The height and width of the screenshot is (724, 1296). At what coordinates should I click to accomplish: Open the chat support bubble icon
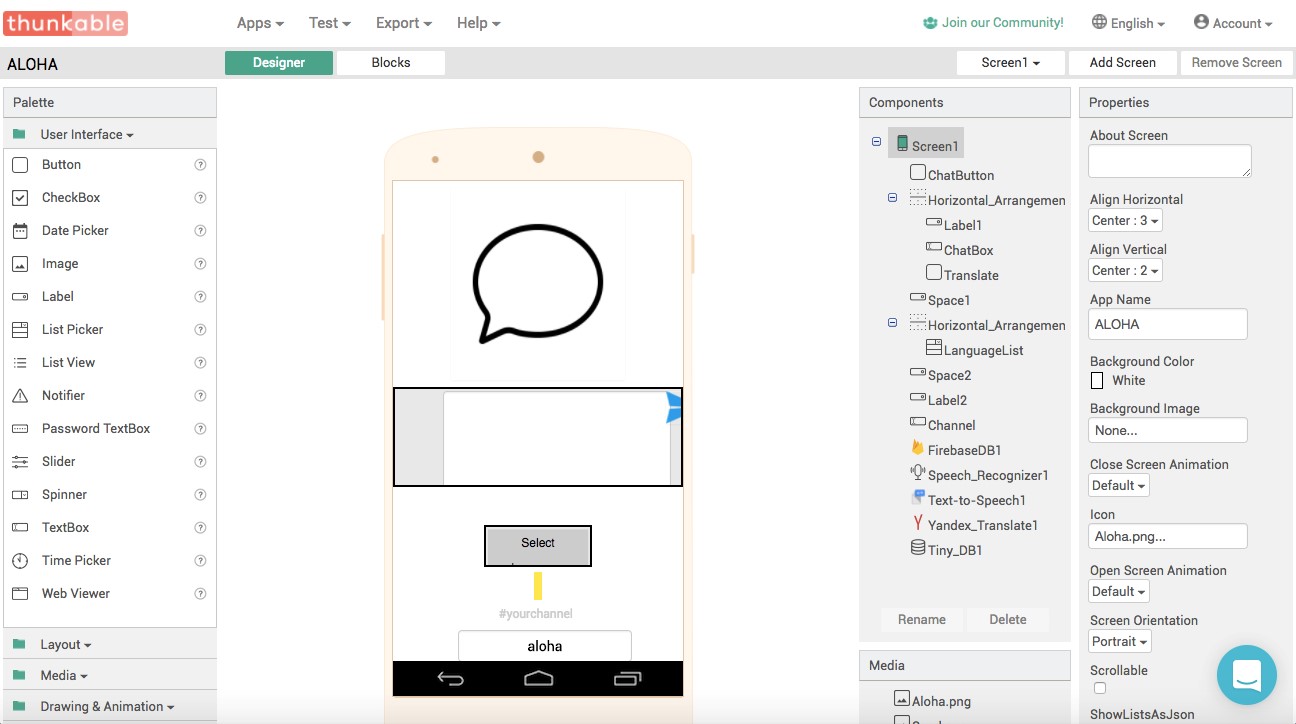[x=1246, y=675]
